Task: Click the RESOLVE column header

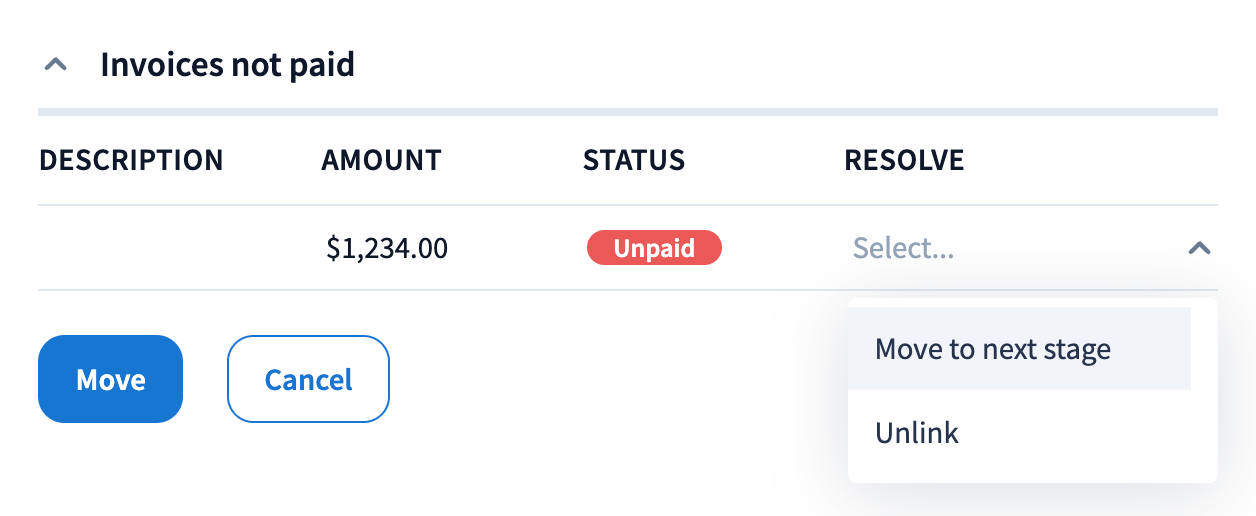Action: coord(904,160)
